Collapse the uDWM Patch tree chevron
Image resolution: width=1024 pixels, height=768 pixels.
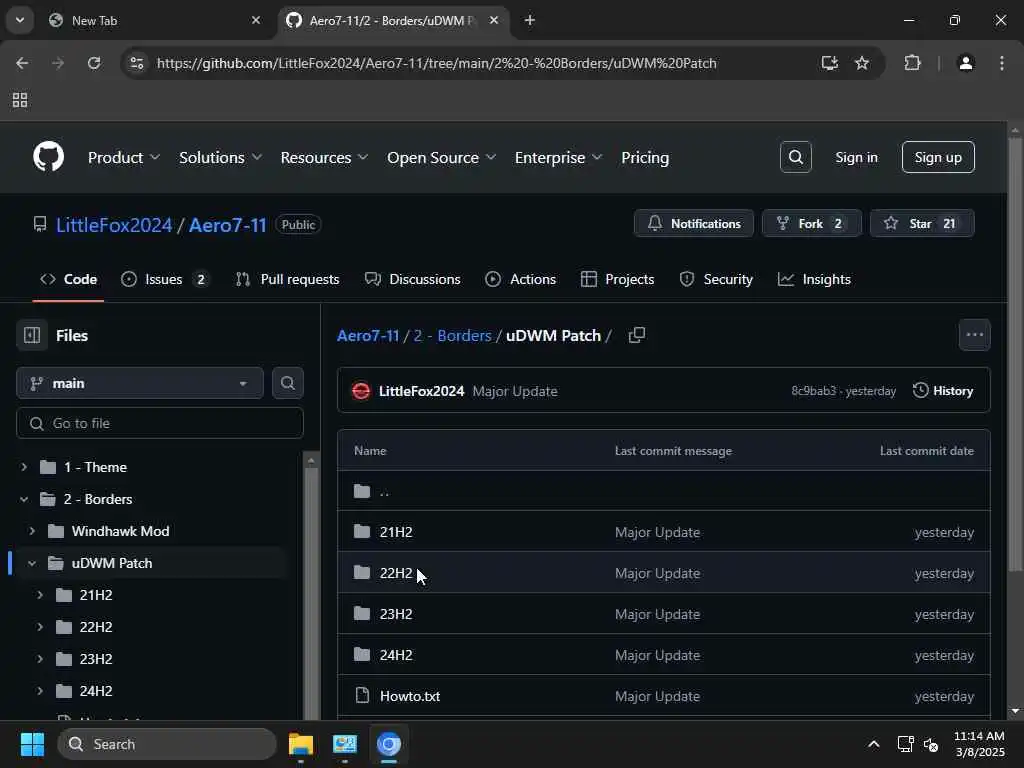click(x=32, y=563)
